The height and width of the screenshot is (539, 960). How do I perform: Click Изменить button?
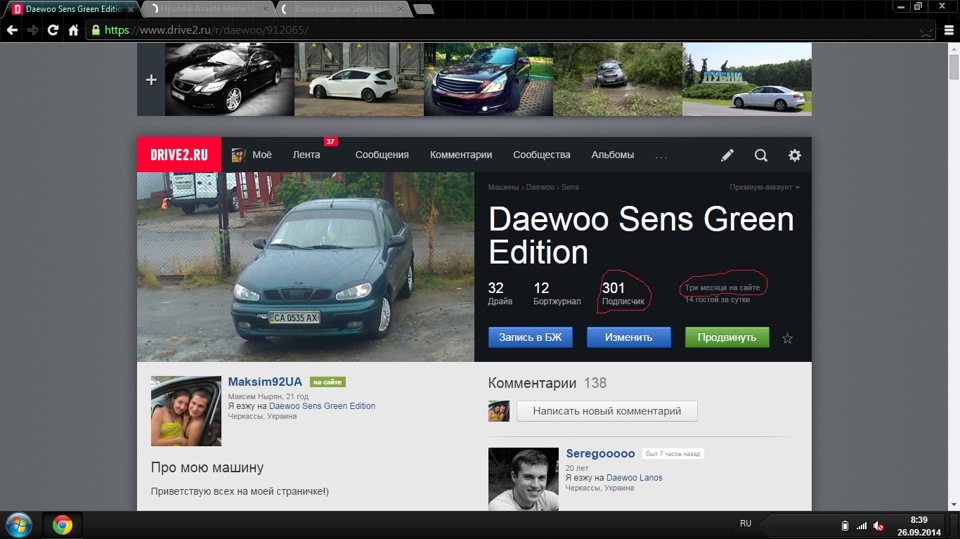pos(629,337)
